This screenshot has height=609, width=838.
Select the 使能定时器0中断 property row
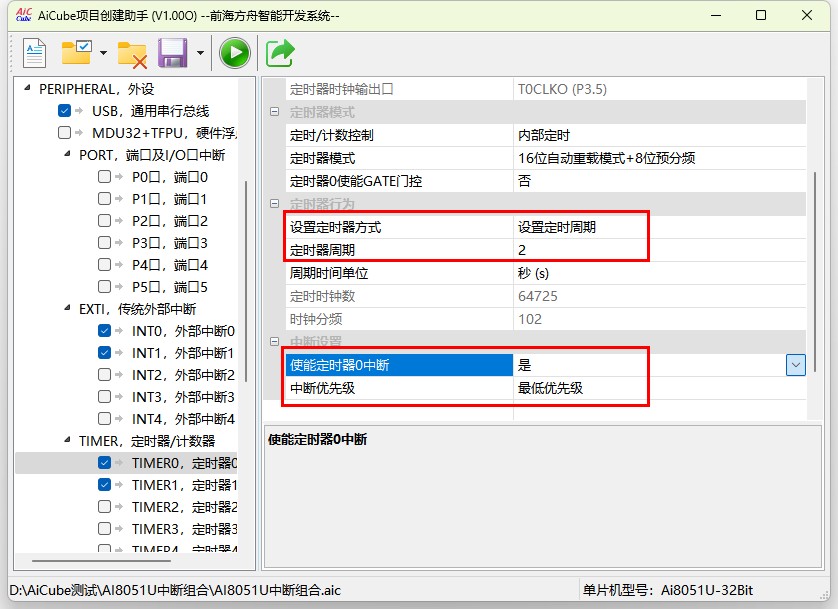399,365
